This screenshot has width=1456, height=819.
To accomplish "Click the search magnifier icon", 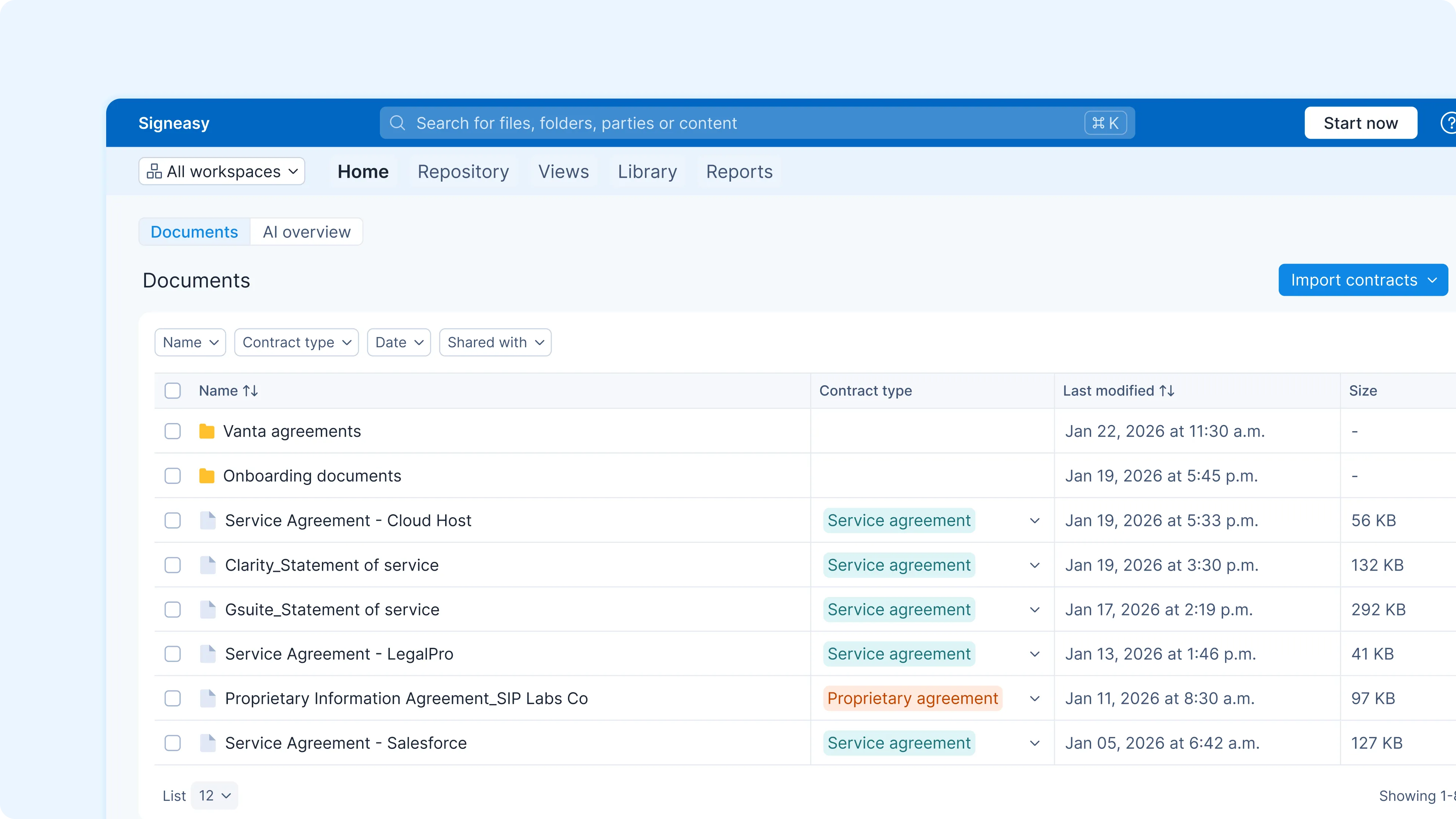I will [x=397, y=122].
